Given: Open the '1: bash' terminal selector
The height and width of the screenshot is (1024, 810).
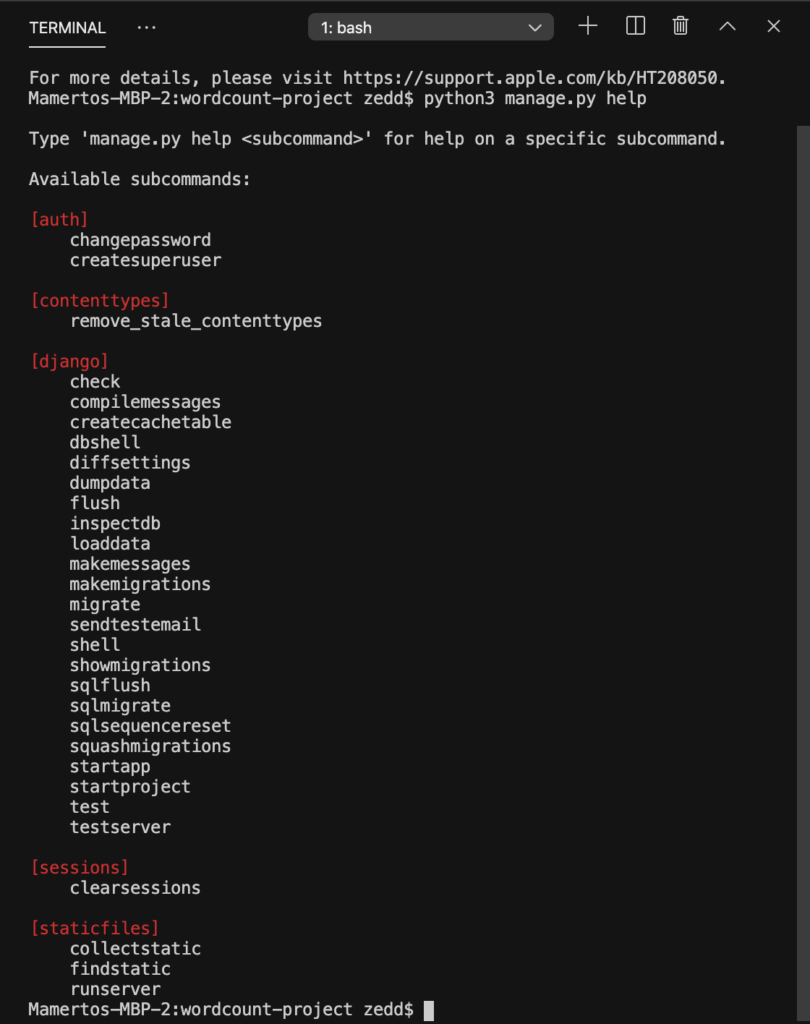Looking at the screenshot, I should [430, 27].
